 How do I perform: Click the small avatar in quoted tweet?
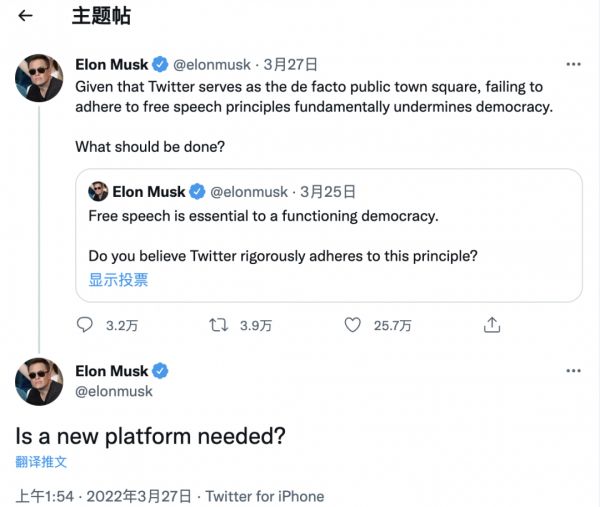pyautogui.click(x=98, y=191)
